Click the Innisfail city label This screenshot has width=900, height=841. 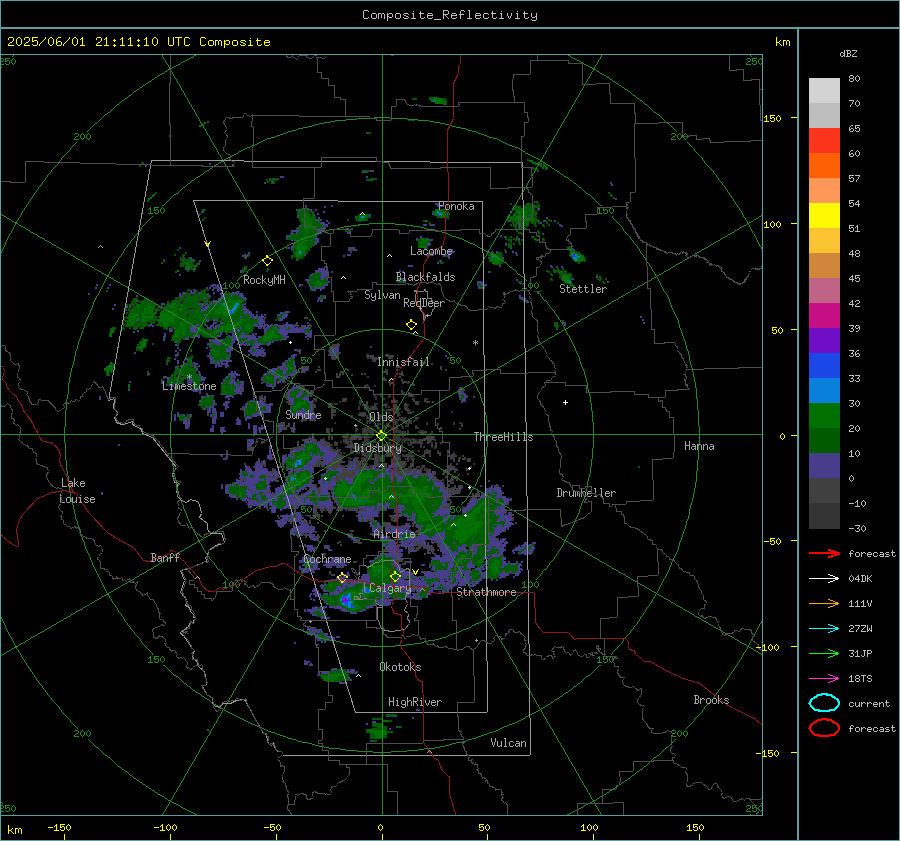tap(403, 362)
